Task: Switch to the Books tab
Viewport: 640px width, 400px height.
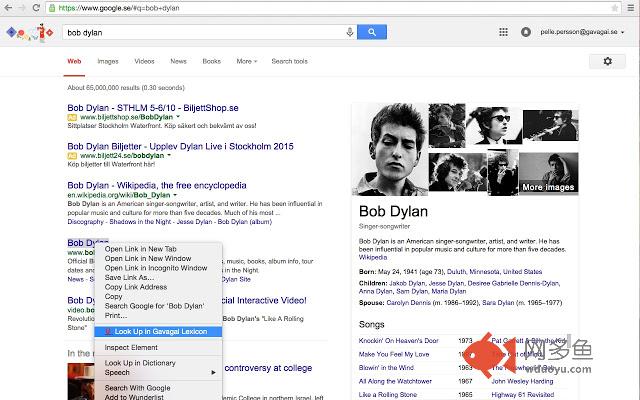Action: (x=211, y=61)
